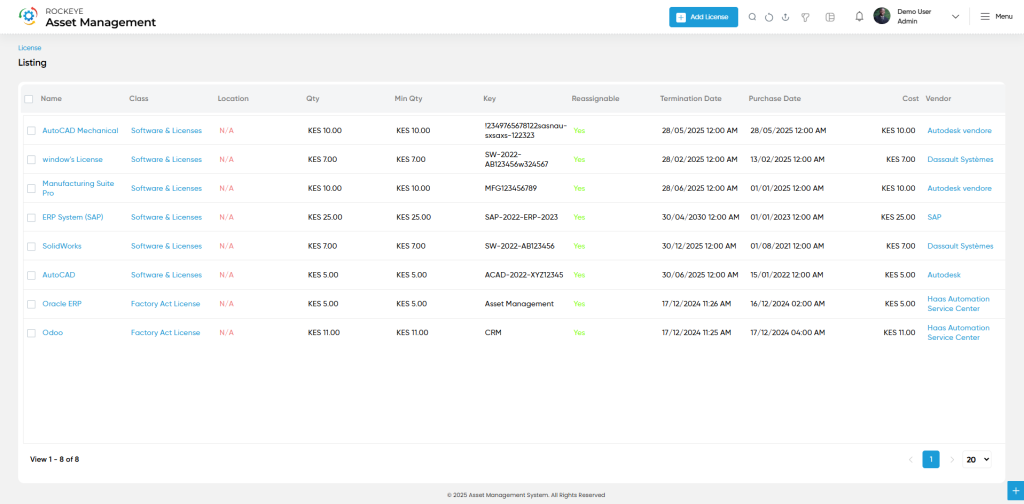Sort by the Reassignable column header

595,99
